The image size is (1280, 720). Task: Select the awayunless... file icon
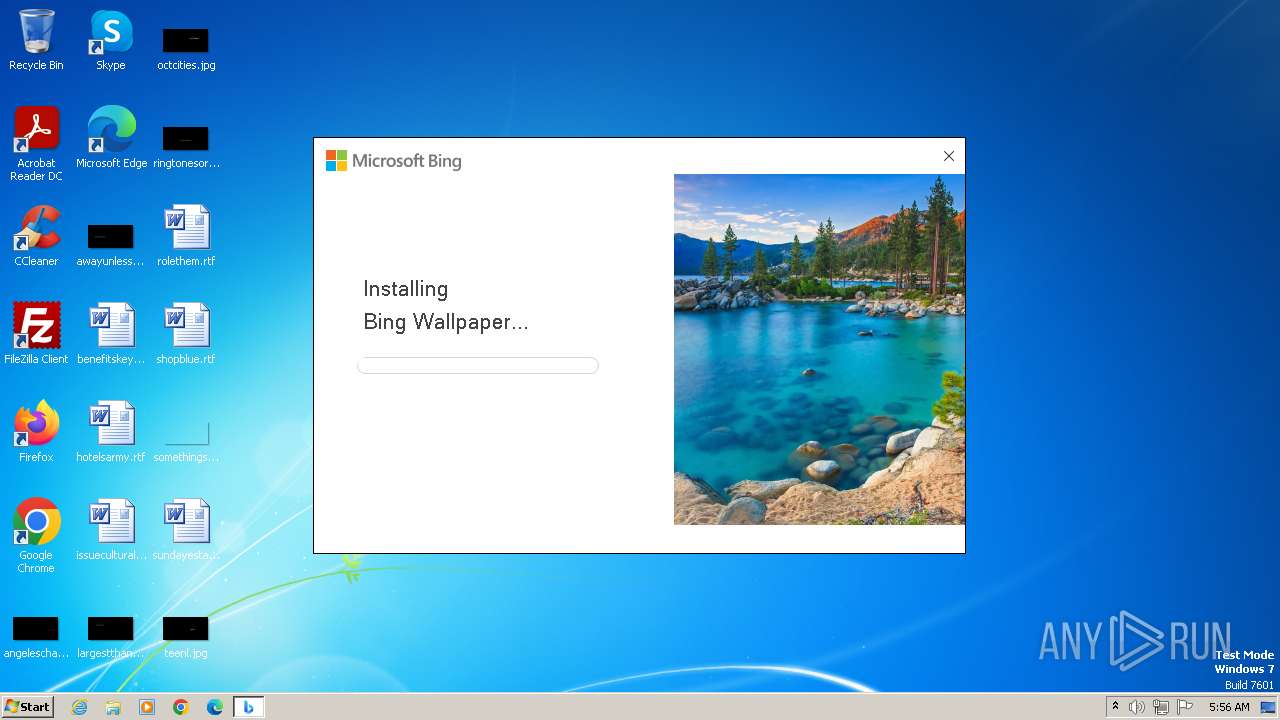point(111,244)
